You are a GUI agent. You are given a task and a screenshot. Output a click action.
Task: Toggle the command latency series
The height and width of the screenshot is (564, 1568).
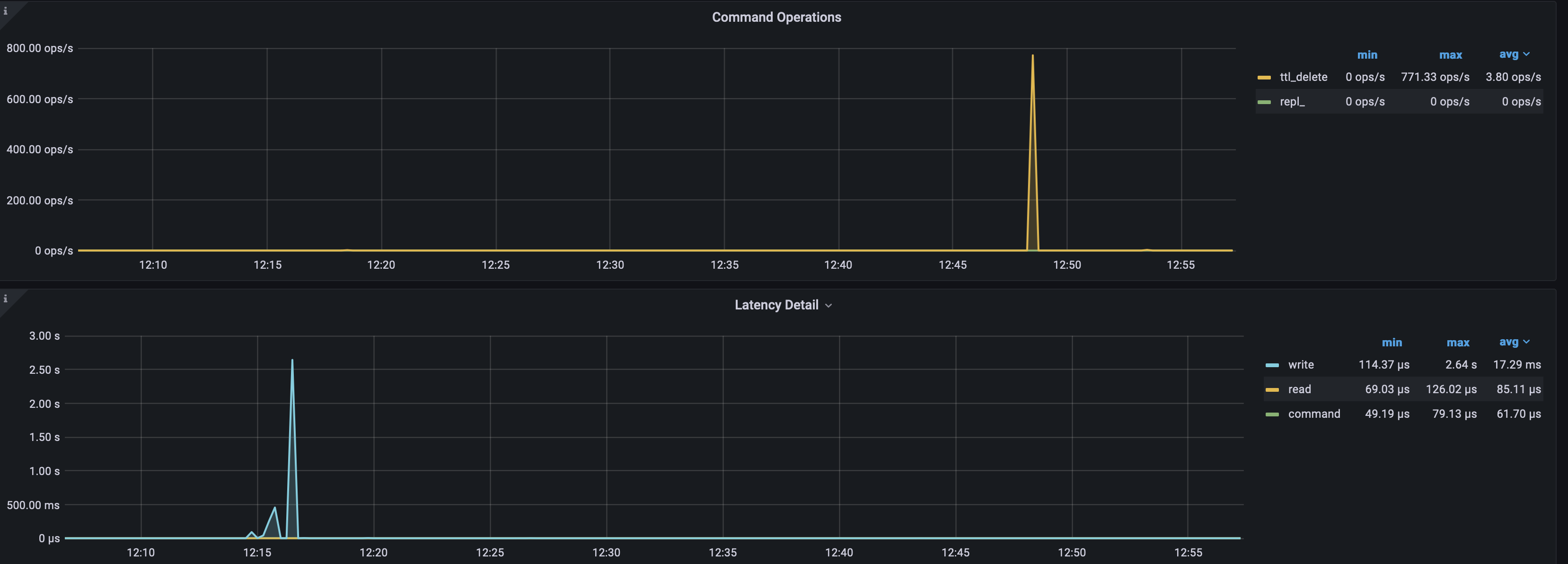coord(1313,414)
